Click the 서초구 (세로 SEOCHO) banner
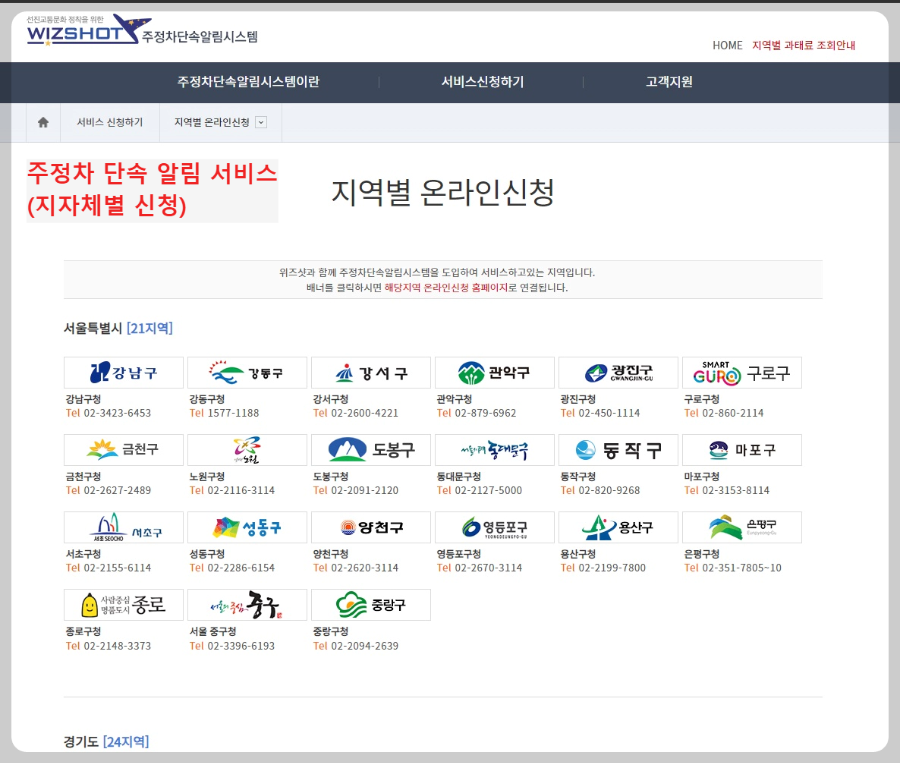Viewport: 900px width, 763px height. click(123, 527)
